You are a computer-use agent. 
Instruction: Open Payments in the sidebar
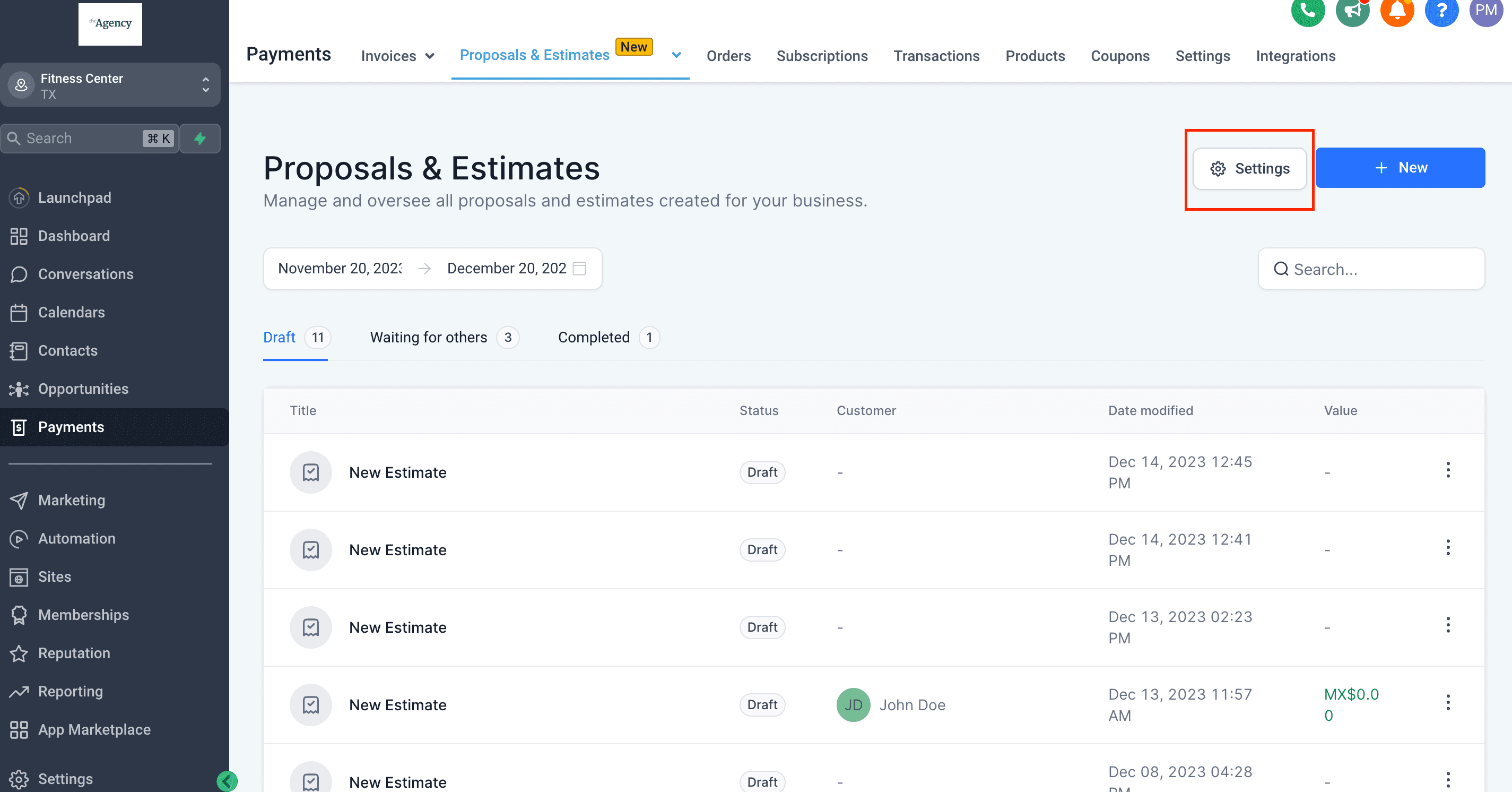(115, 427)
